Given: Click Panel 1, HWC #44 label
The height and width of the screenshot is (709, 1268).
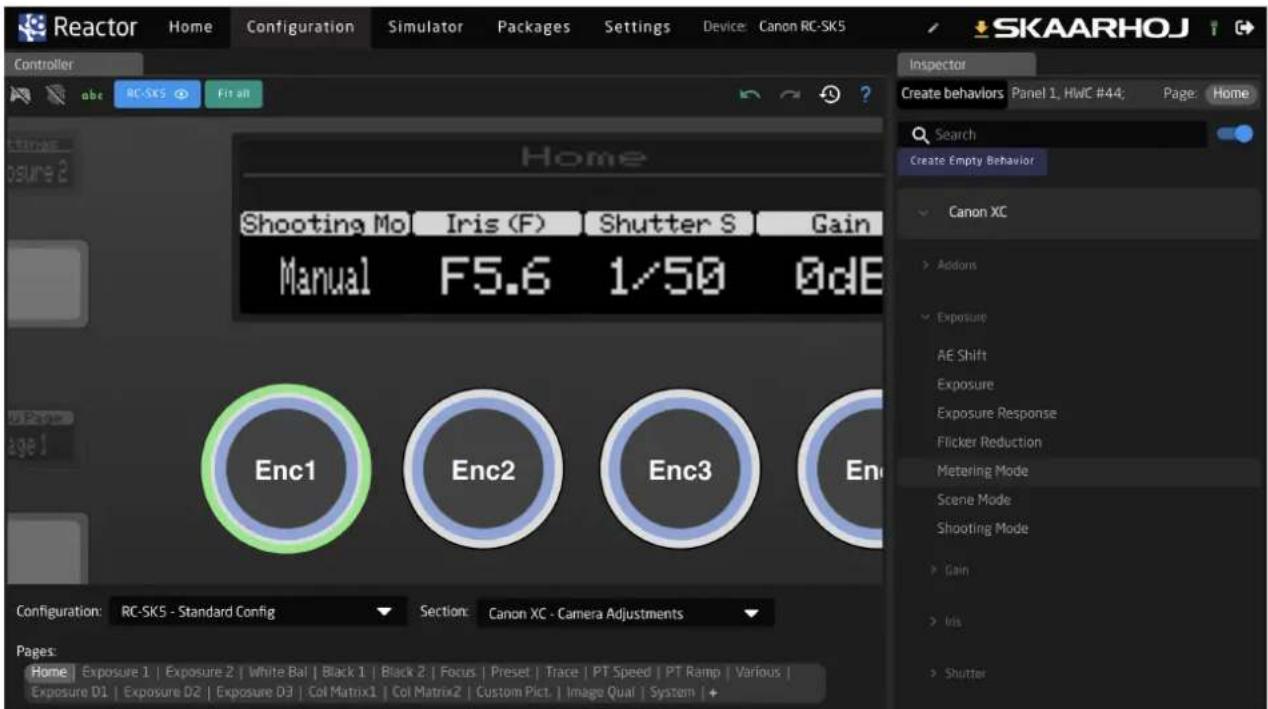Looking at the screenshot, I should [1068, 93].
